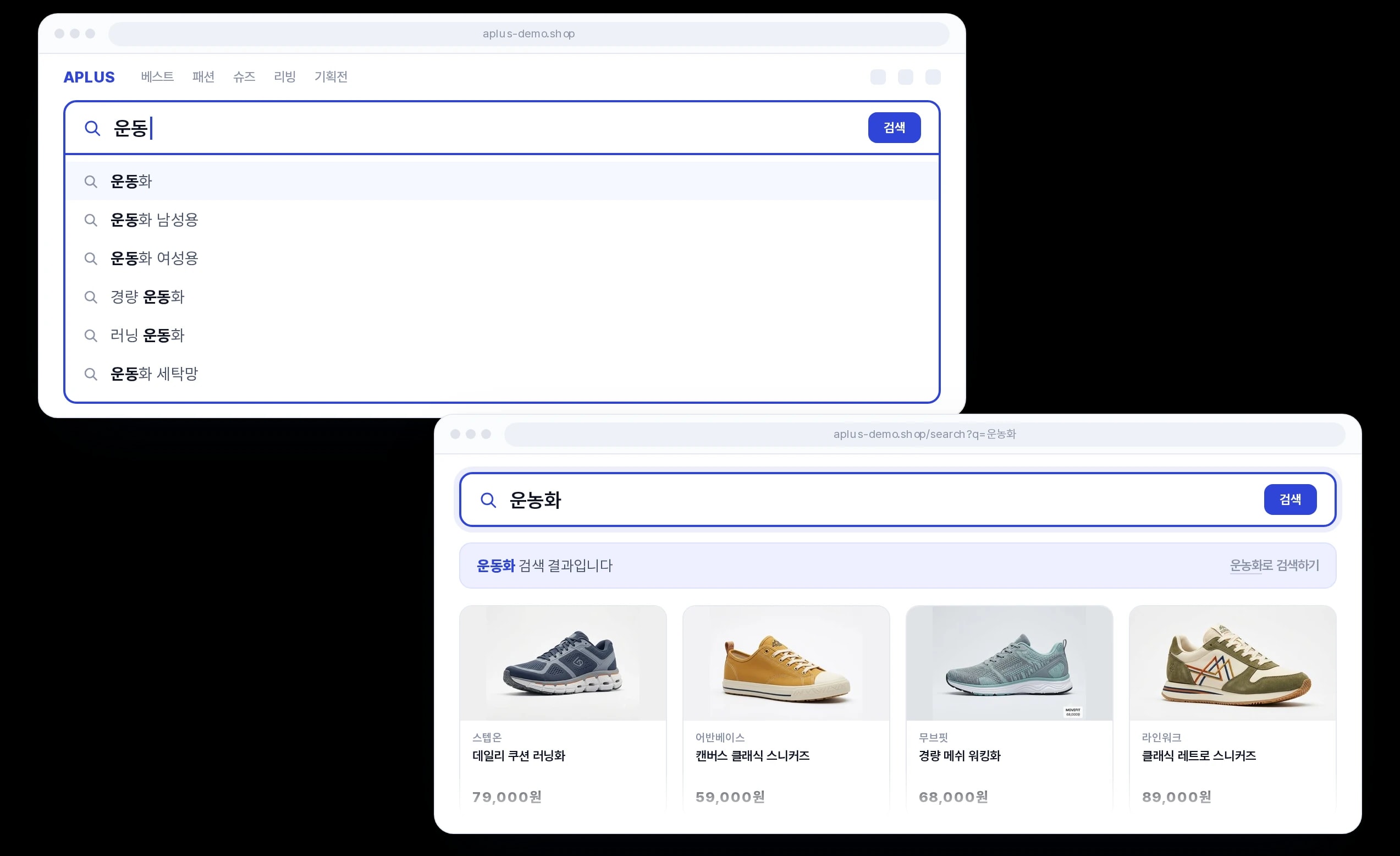Click the 스텝온 brand name

pyautogui.click(x=487, y=738)
